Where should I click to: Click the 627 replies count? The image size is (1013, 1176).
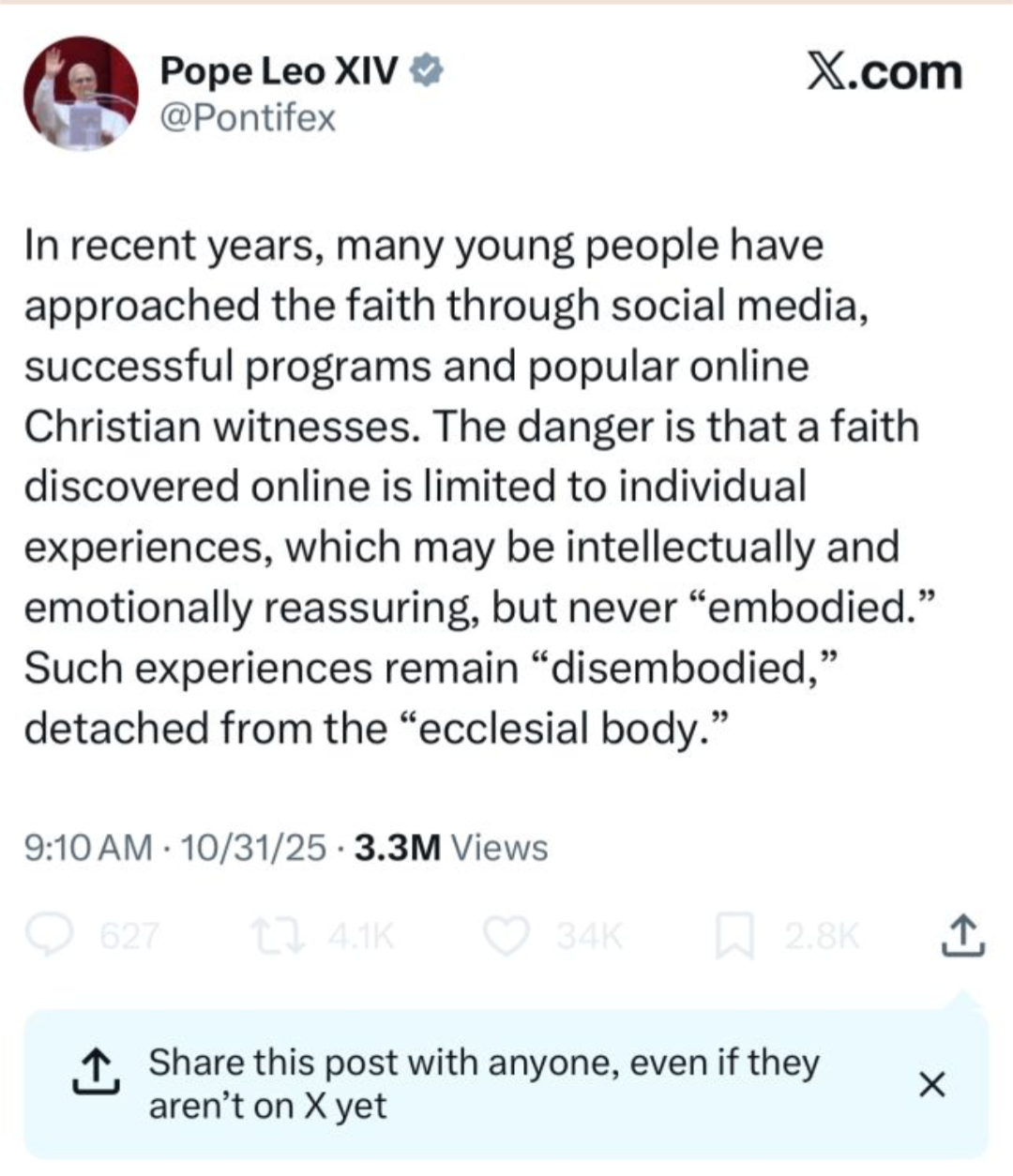(129, 936)
